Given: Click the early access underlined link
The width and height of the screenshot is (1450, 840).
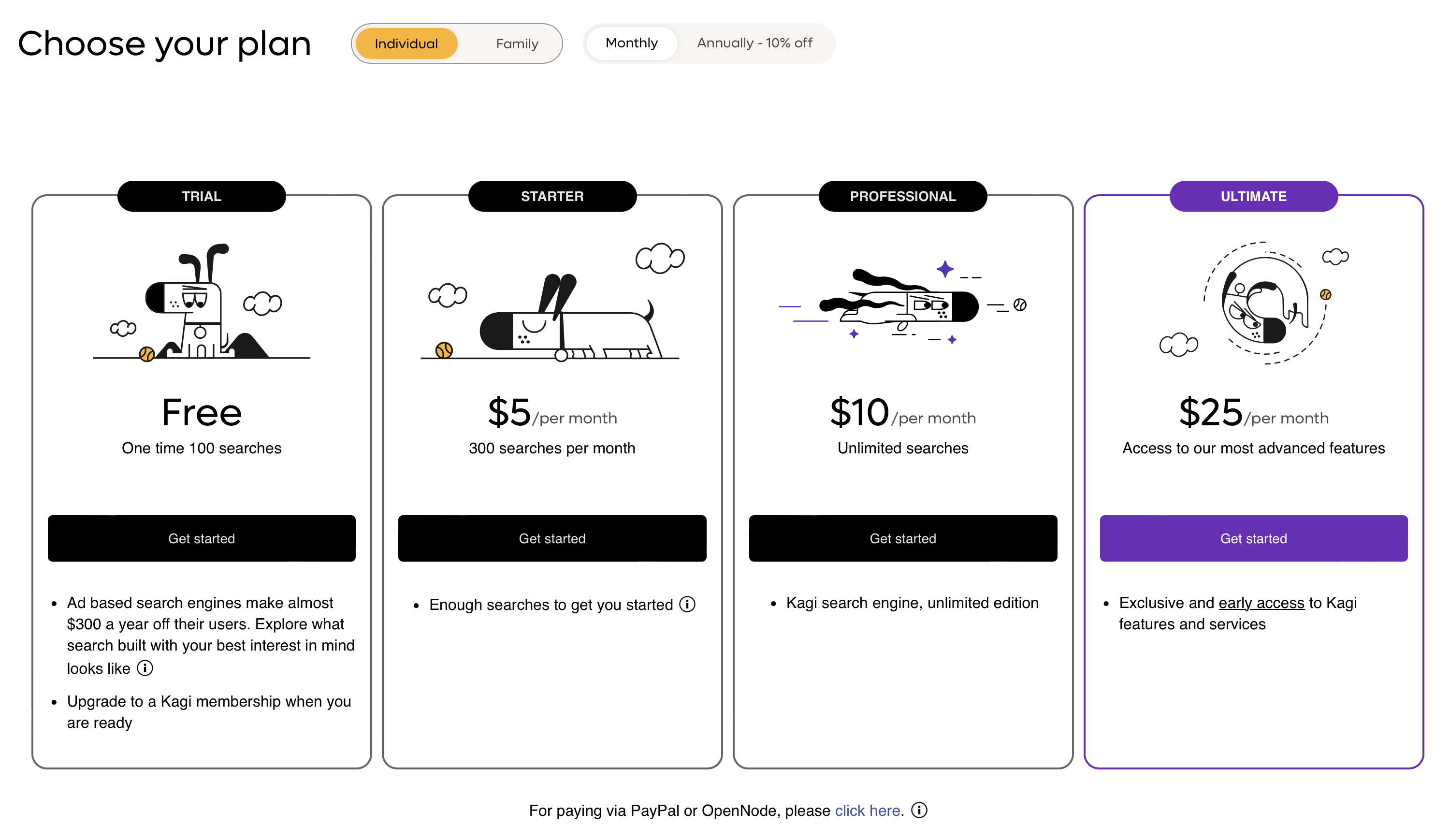Looking at the screenshot, I should coord(1261,603).
